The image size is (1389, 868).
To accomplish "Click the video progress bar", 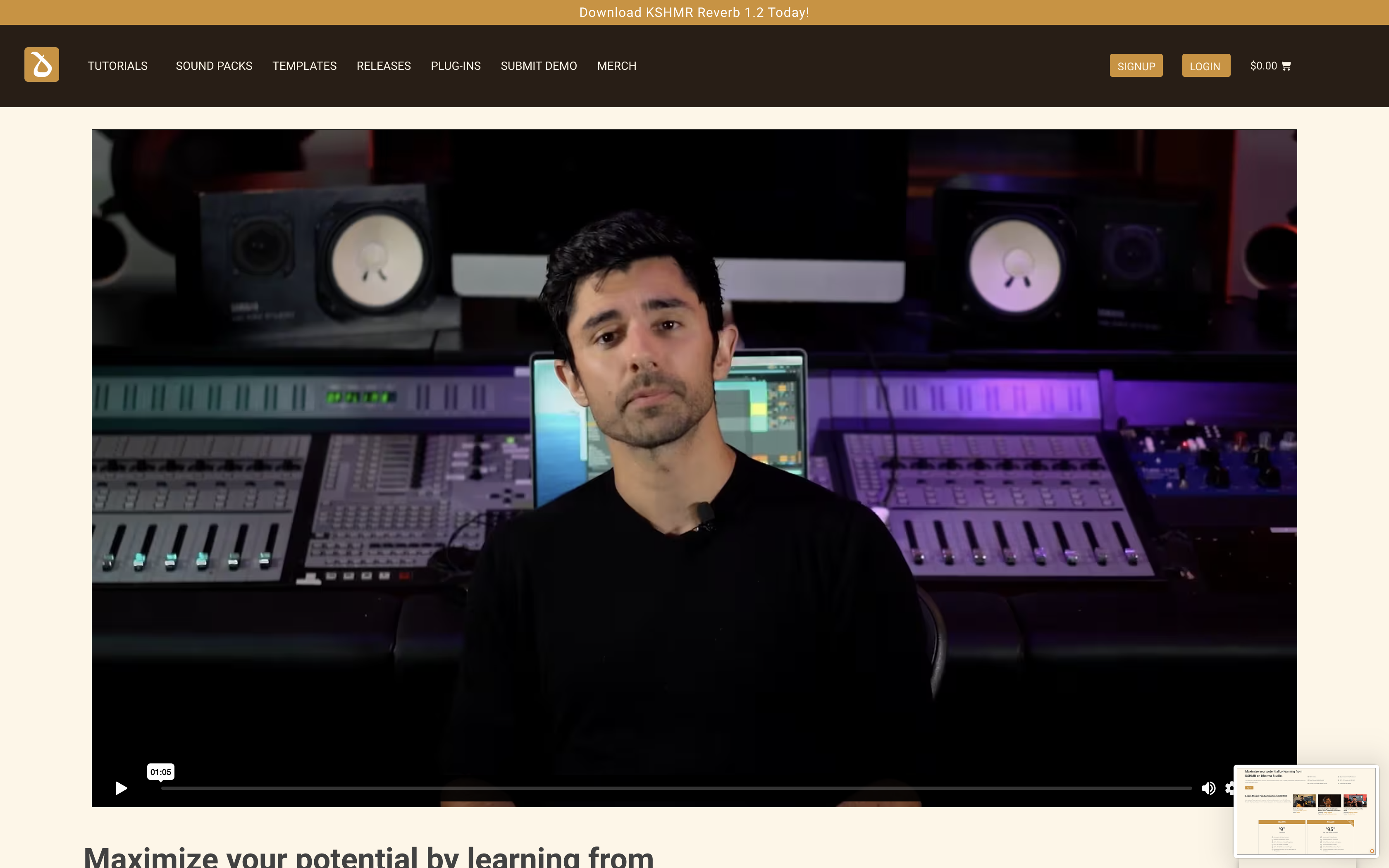I will coord(676,788).
